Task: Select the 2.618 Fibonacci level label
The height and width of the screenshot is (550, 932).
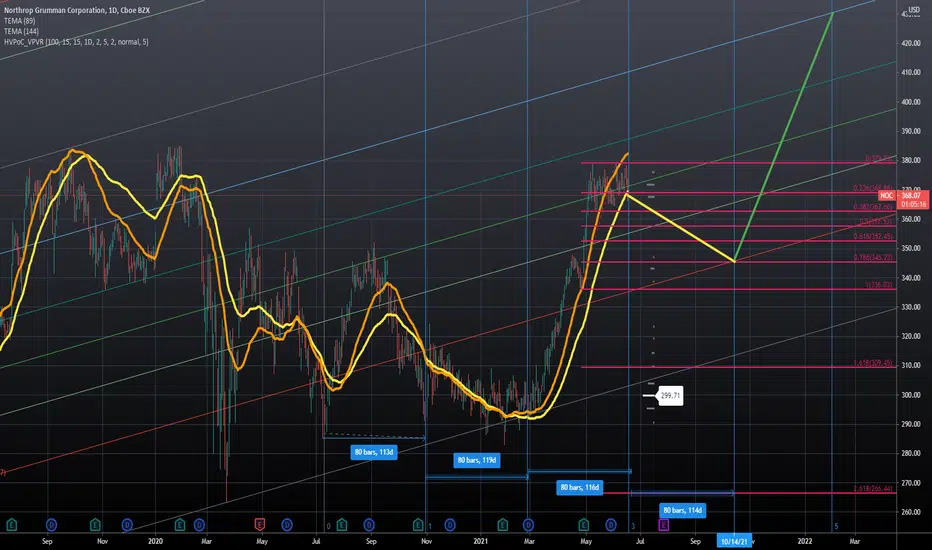Action: pos(873,489)
